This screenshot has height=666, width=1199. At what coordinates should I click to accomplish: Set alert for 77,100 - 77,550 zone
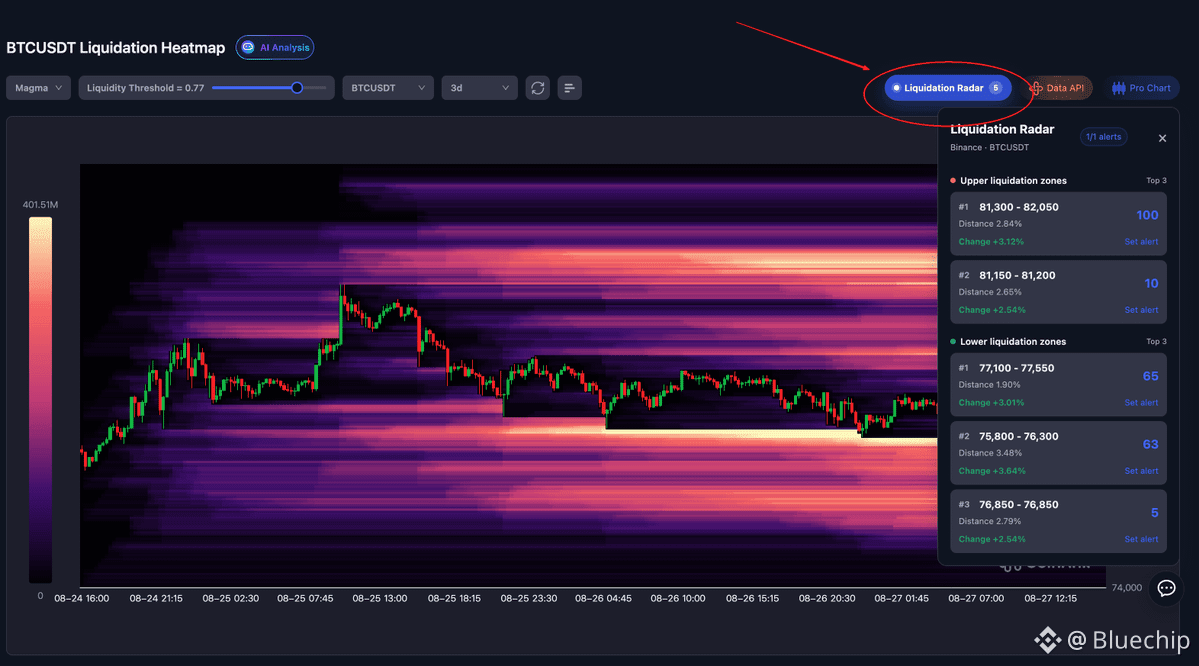coord(1141,402)
